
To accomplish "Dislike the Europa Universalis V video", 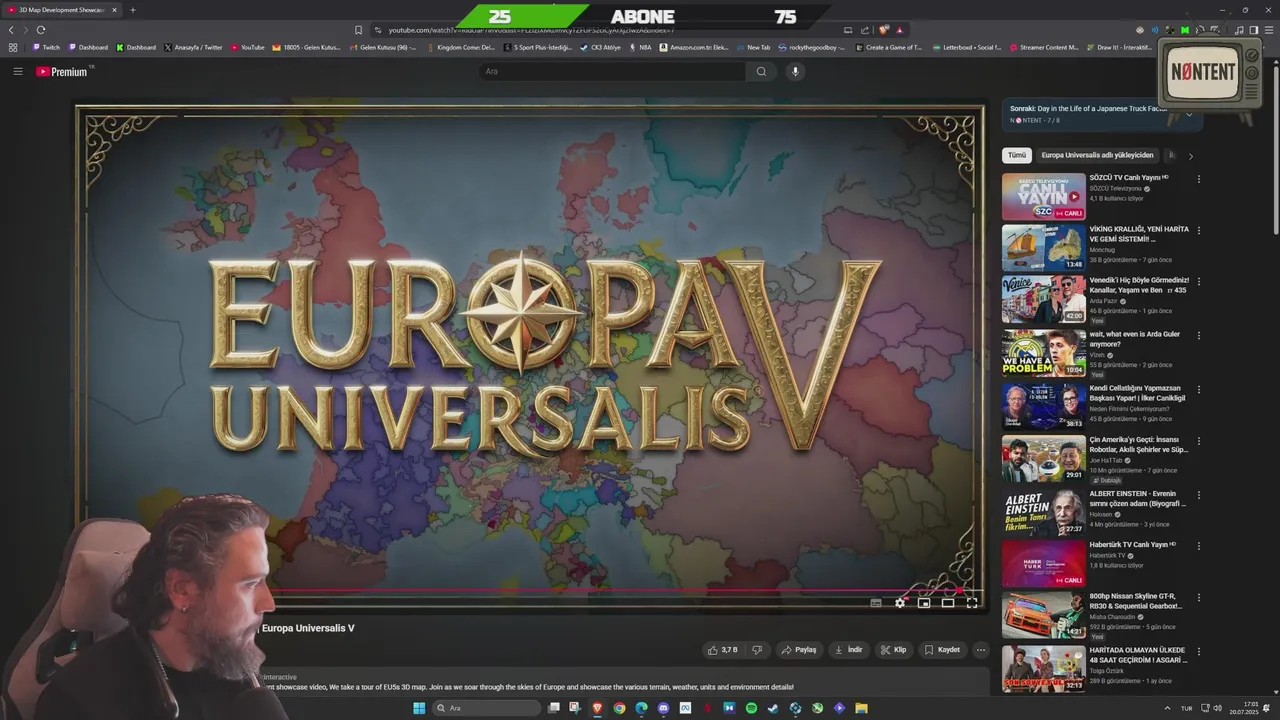I will [757, 649].
